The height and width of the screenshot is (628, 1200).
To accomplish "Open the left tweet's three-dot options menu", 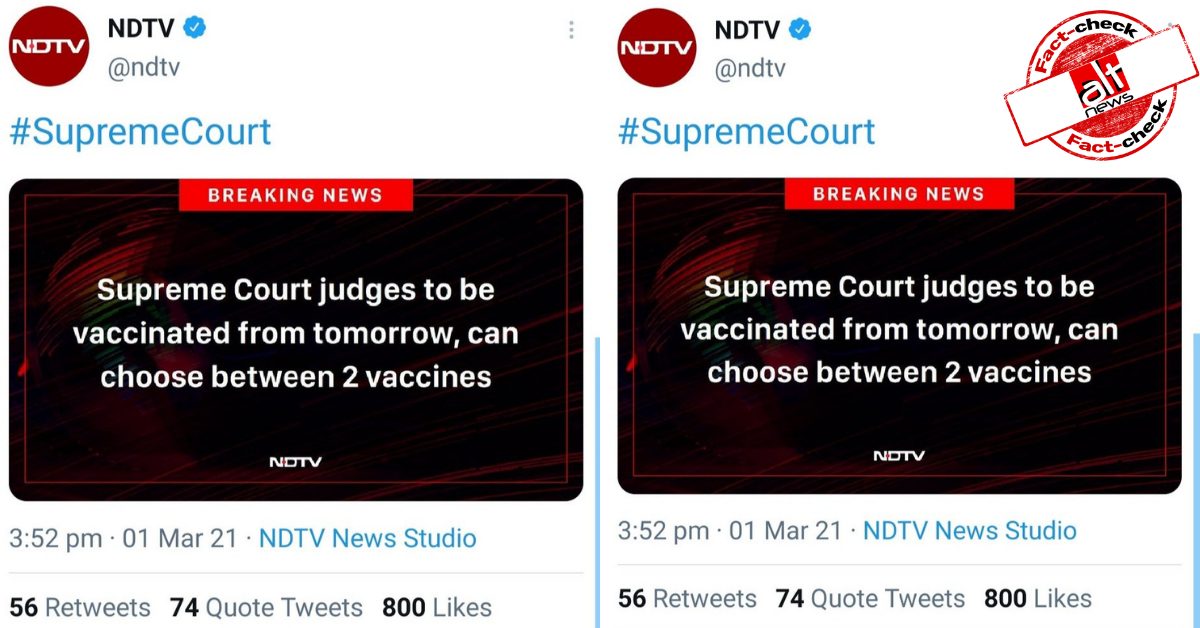I will 571,30.
